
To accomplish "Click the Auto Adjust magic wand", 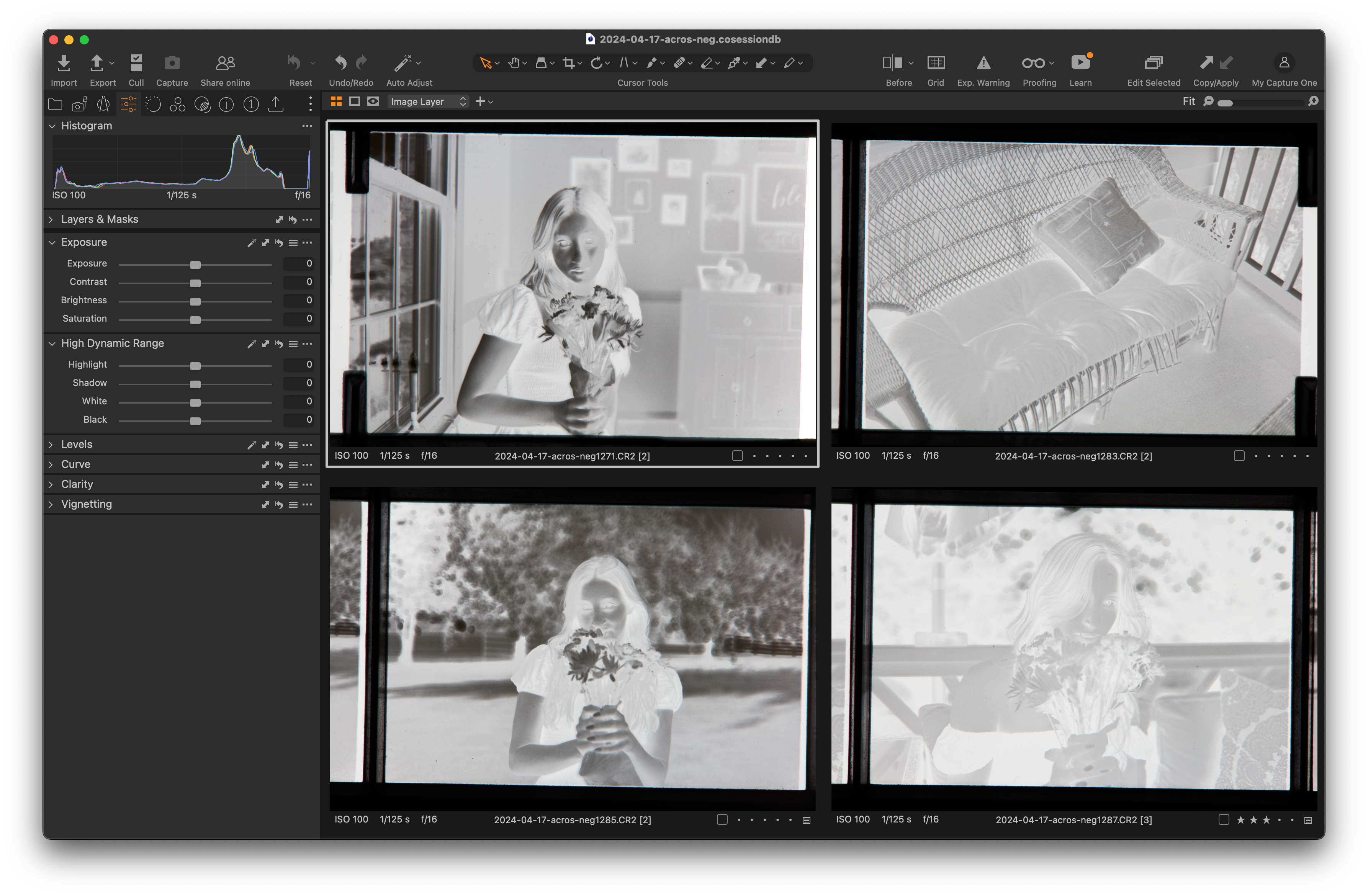I will click(x=403, y=63).
